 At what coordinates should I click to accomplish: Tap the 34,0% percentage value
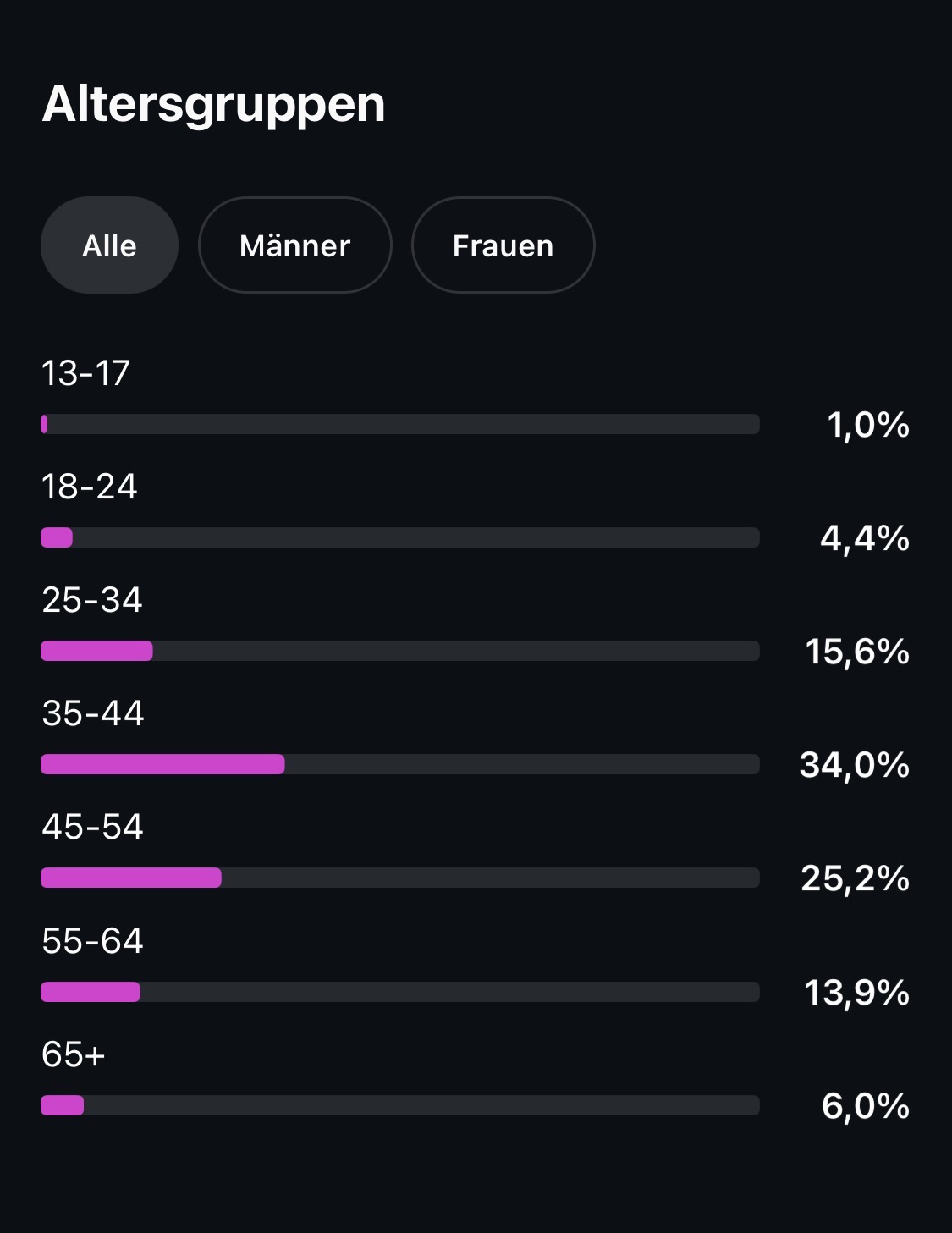click(854, 765)
